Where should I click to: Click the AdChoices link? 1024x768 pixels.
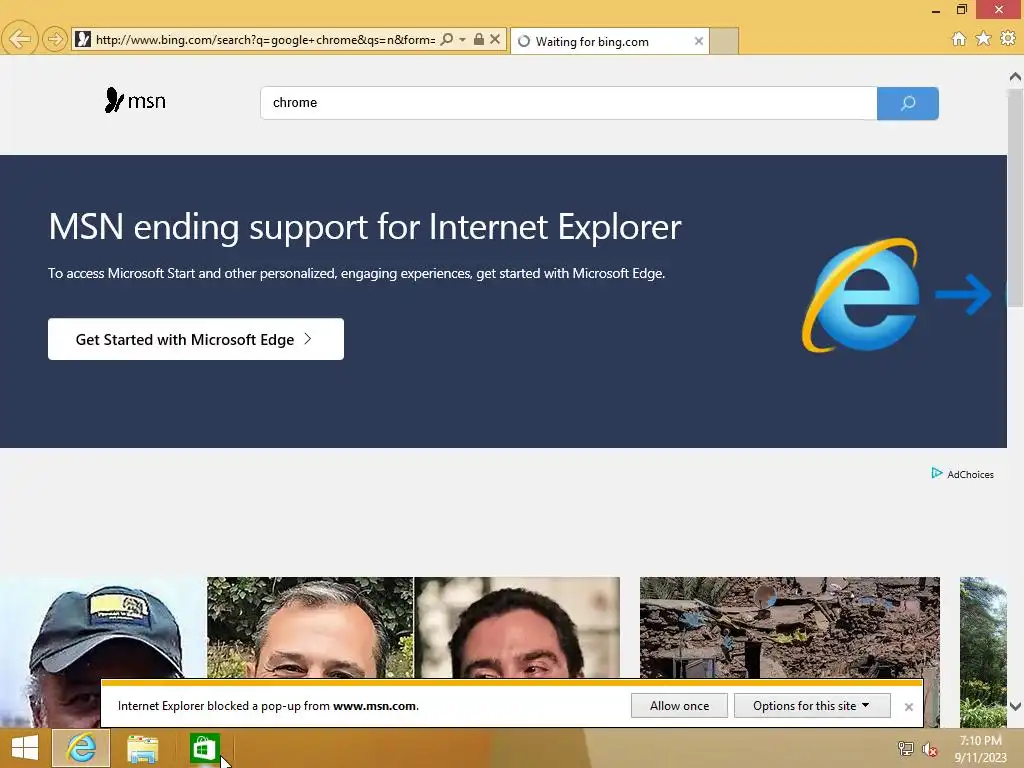[970, 475]
